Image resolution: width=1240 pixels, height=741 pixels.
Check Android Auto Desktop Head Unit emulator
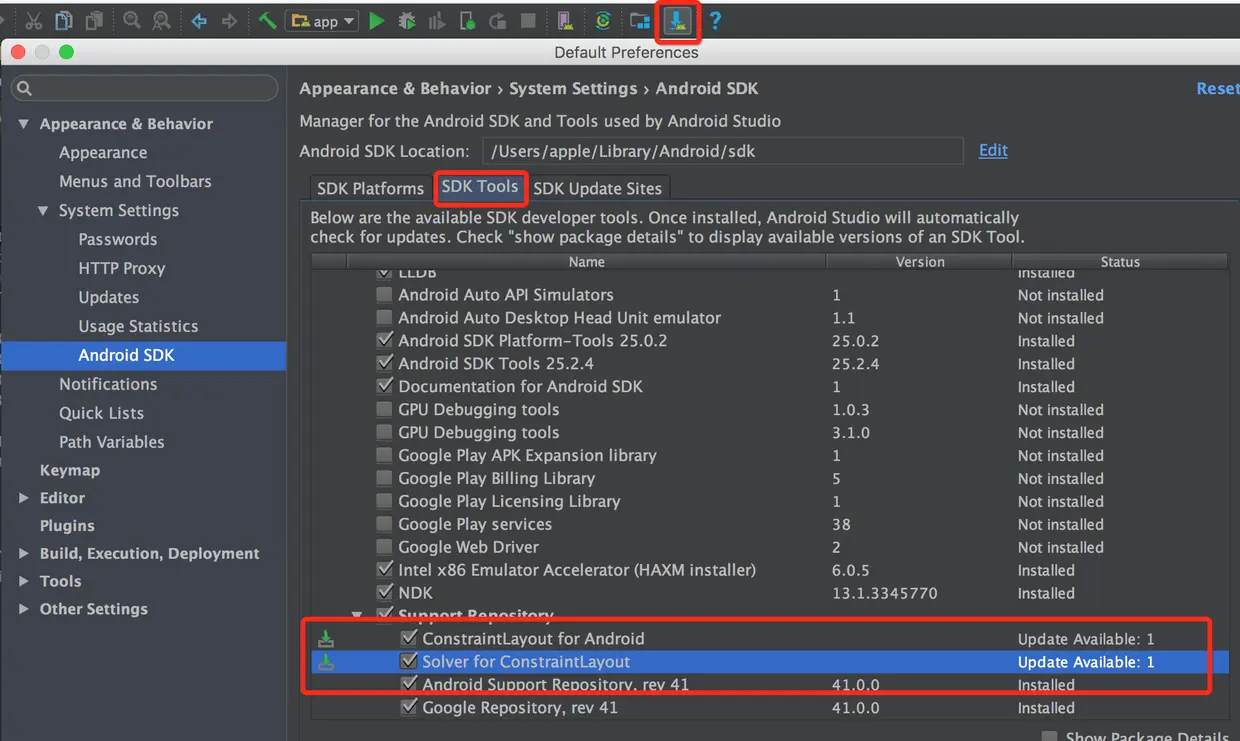[384, 318]
